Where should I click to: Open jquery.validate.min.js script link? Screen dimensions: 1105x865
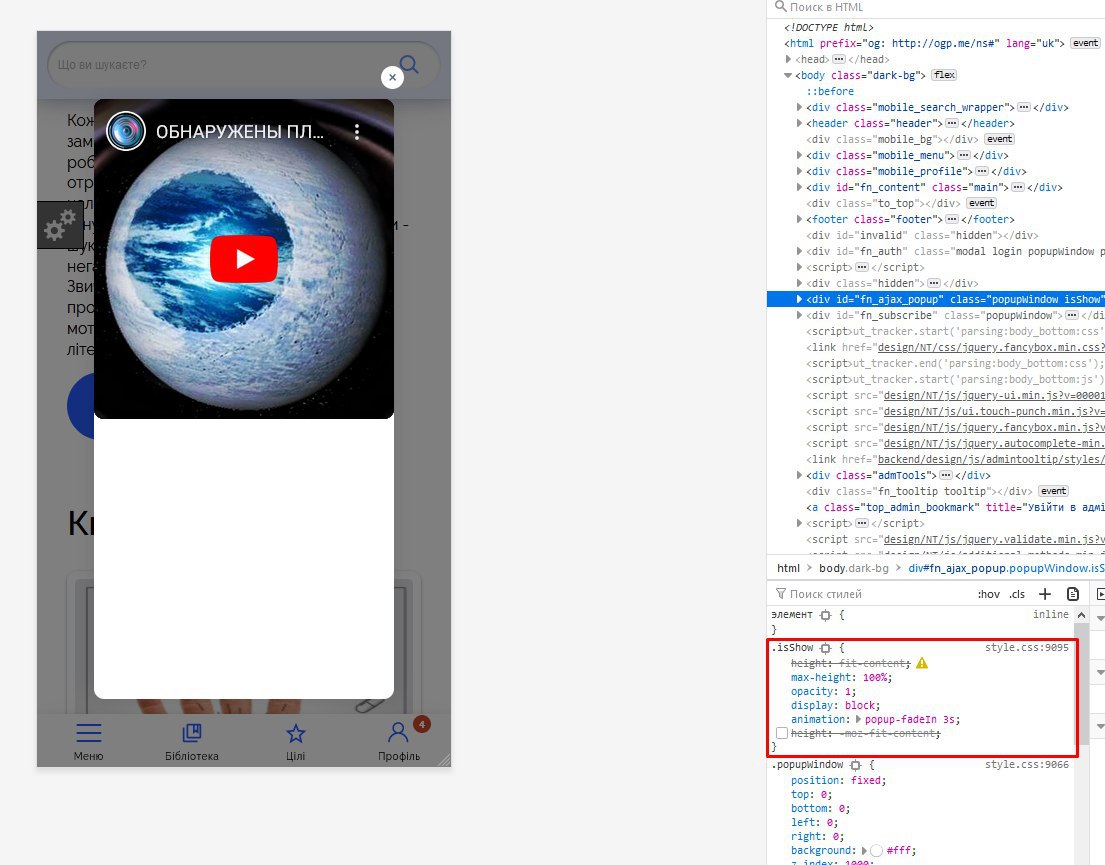(994, 539)
